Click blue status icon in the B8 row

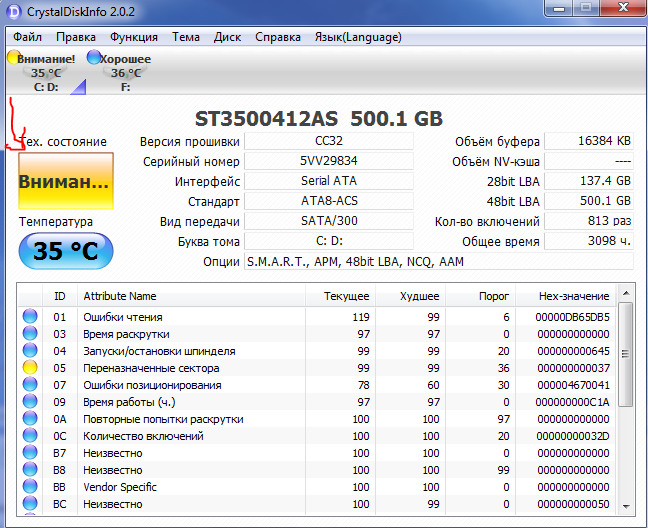coord(30,469)
